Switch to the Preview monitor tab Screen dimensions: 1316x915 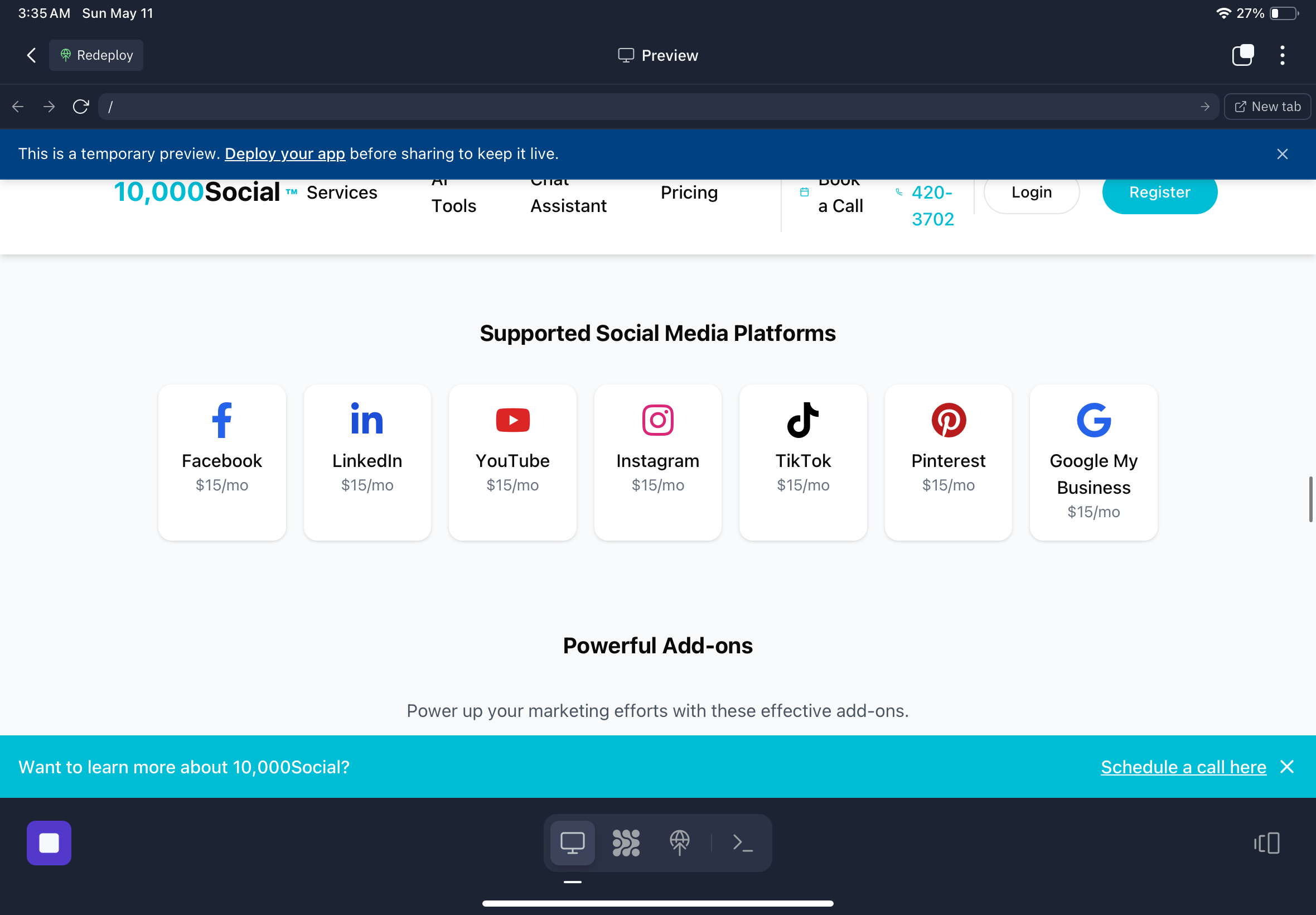(572, 843)
